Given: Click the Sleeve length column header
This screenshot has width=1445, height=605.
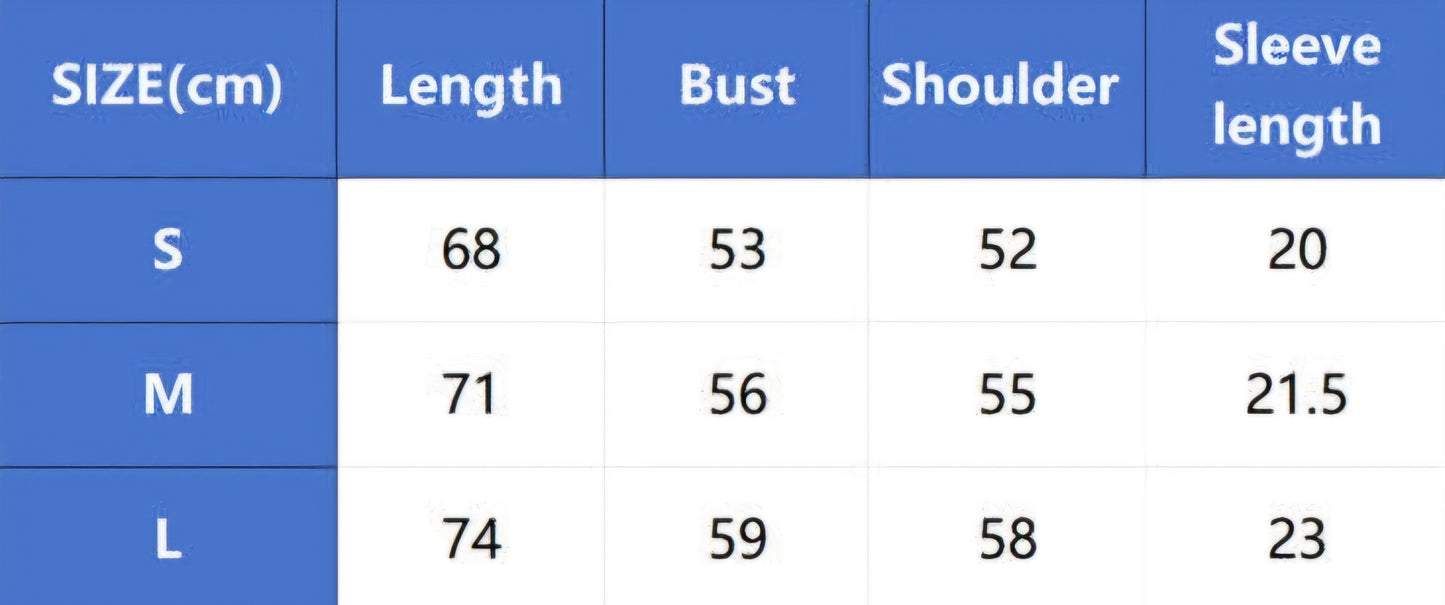Looking at the screenshot, I should [1297, 88].
